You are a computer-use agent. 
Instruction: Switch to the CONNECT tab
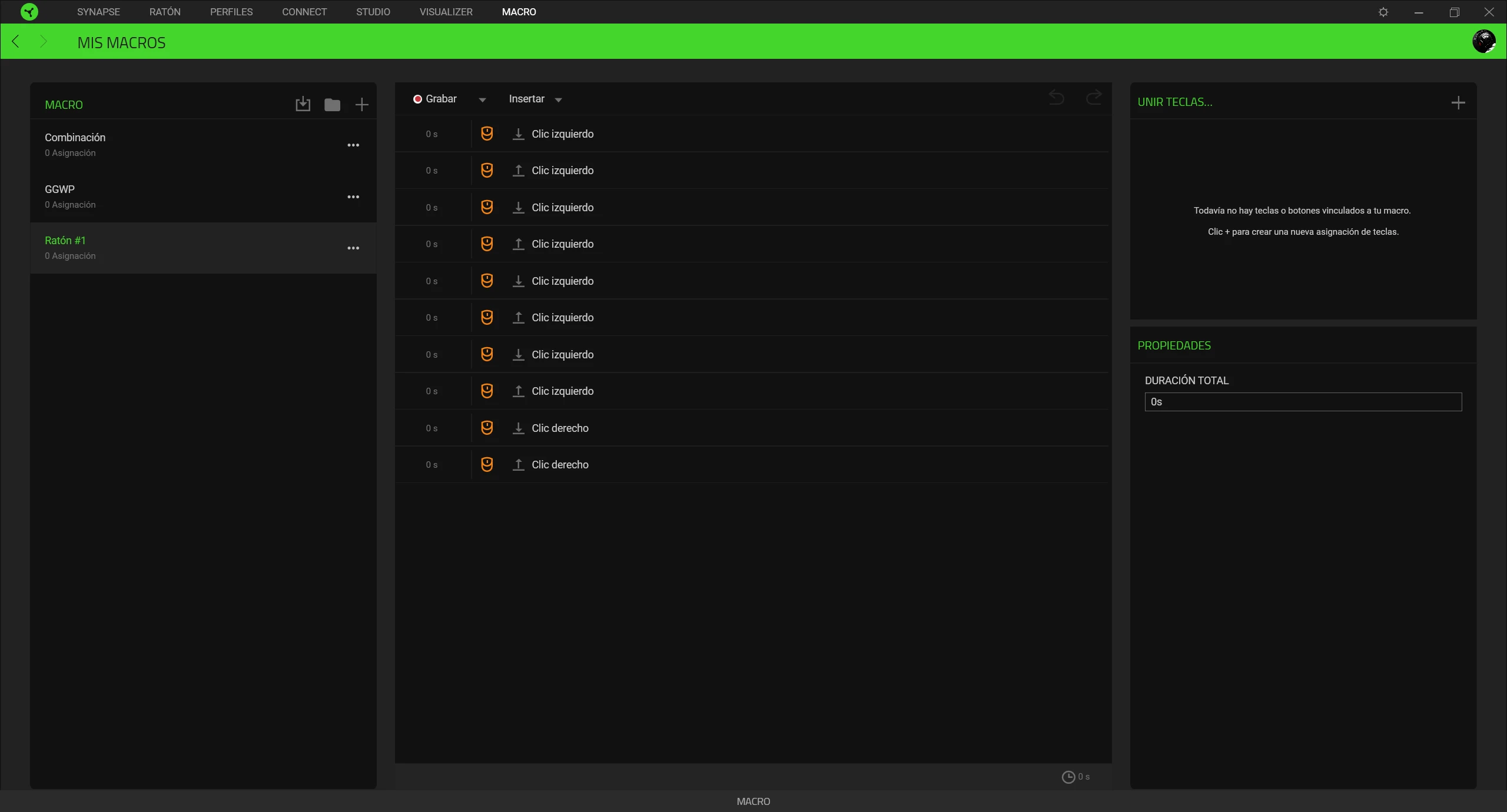coord(304,12)
